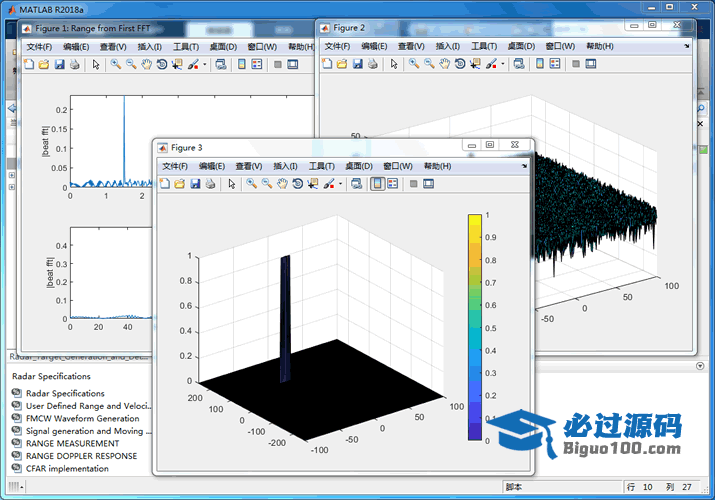Click Save icon in Figure 2 toolbar

[358, 64]
